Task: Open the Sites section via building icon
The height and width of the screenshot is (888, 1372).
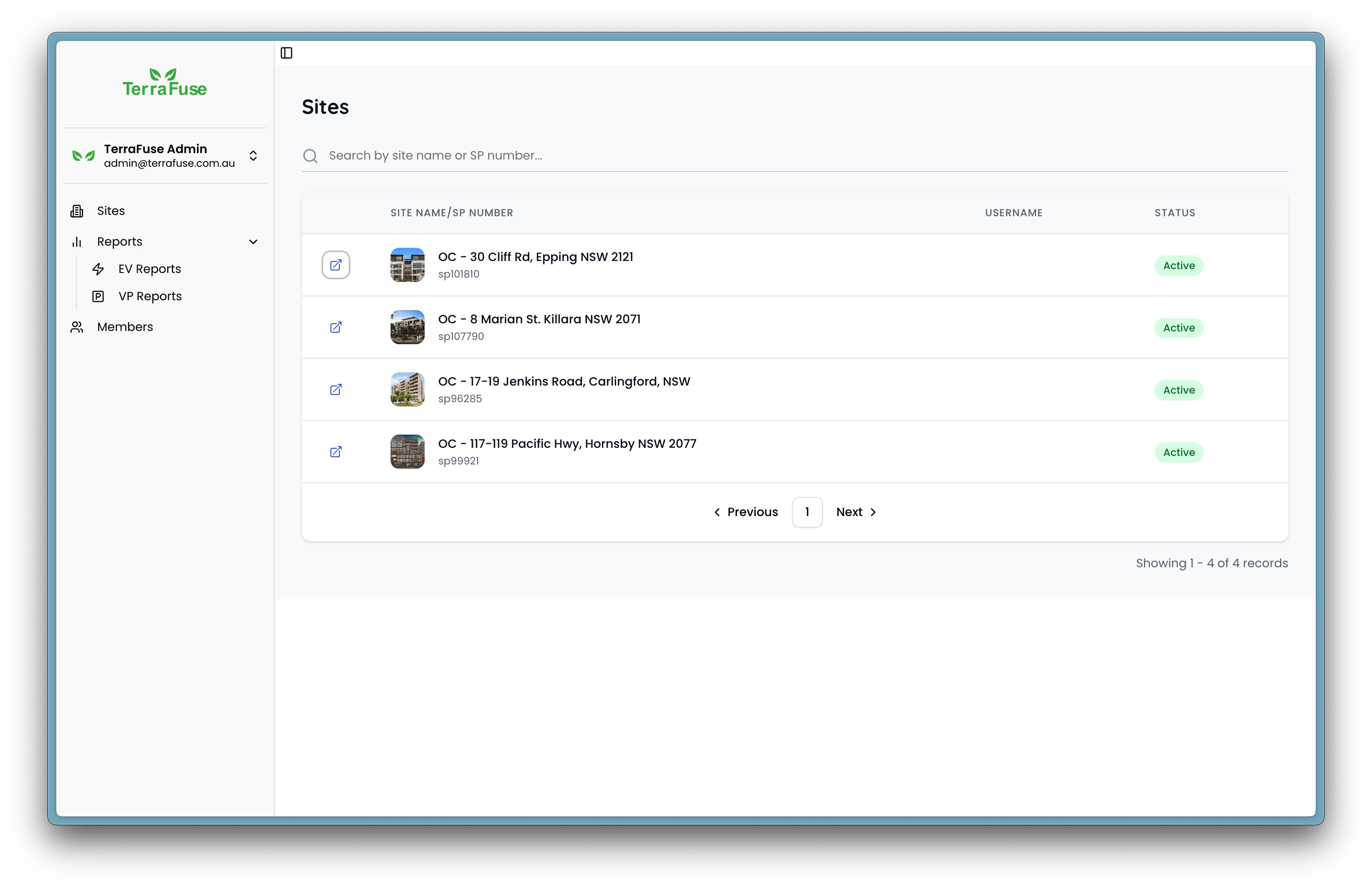Action: 77,211
